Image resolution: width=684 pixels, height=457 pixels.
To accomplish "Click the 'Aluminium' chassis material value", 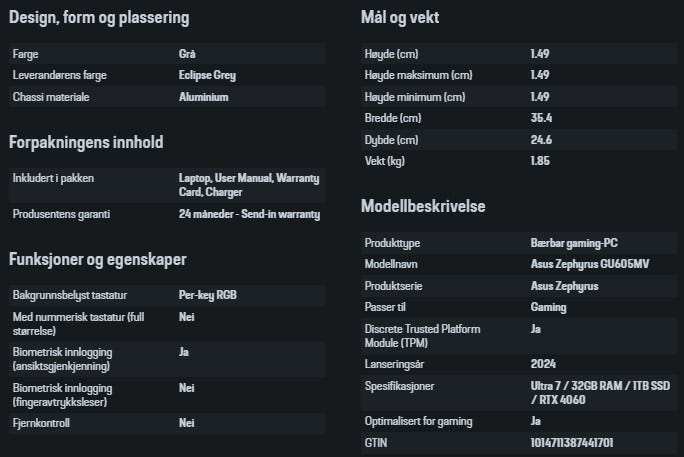I will pyautogui.click(x=204, y=97).
